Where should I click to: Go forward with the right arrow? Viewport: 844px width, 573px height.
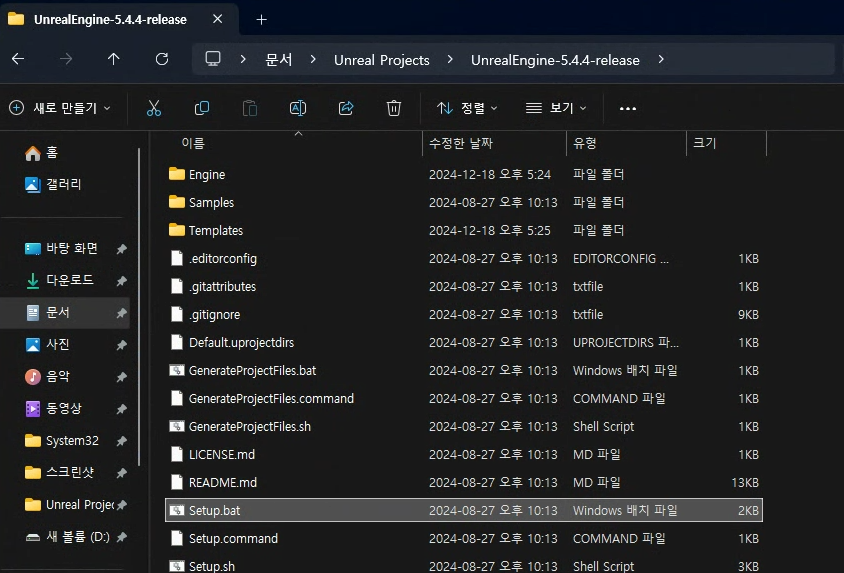tap(66, 59)
